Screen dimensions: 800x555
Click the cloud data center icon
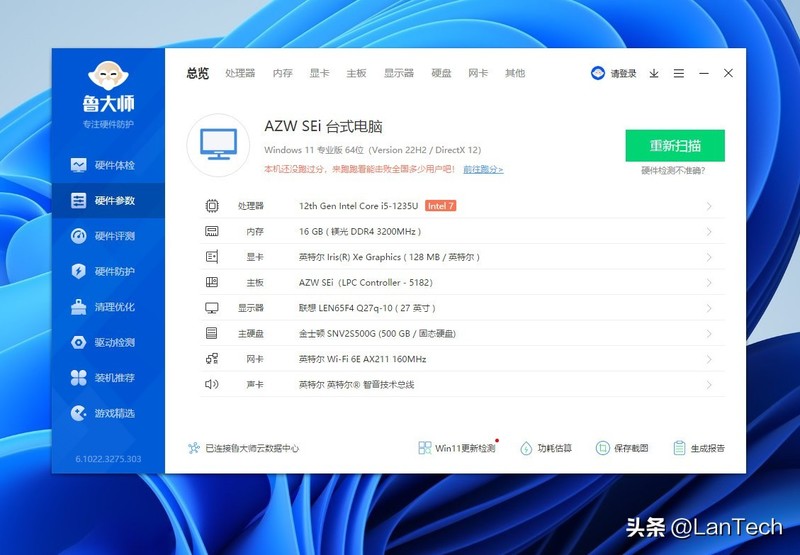coord(193,448)
